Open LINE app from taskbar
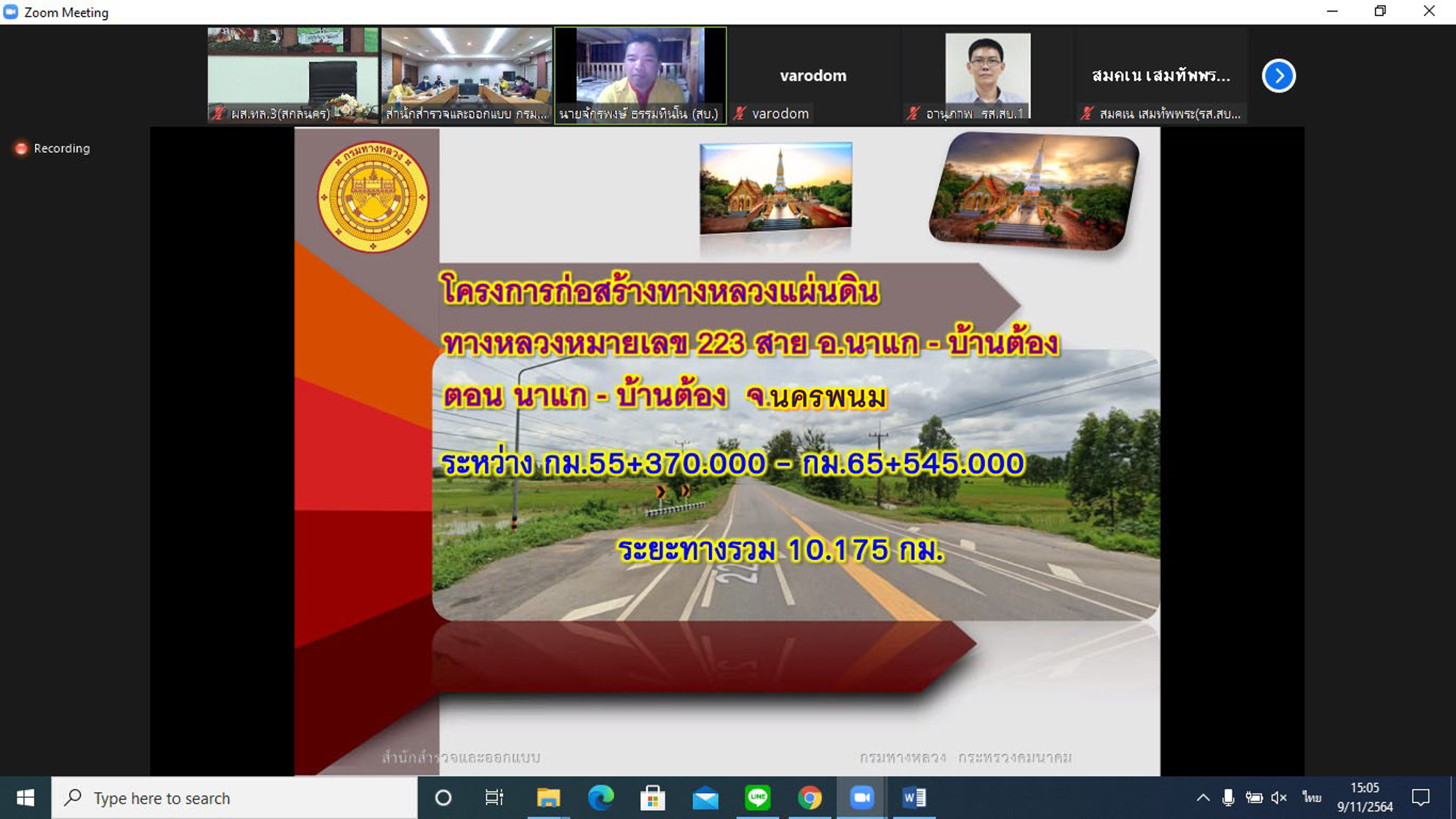Image resolution: width=1456 pixels, height=819 pixels. tap(757, 798)
